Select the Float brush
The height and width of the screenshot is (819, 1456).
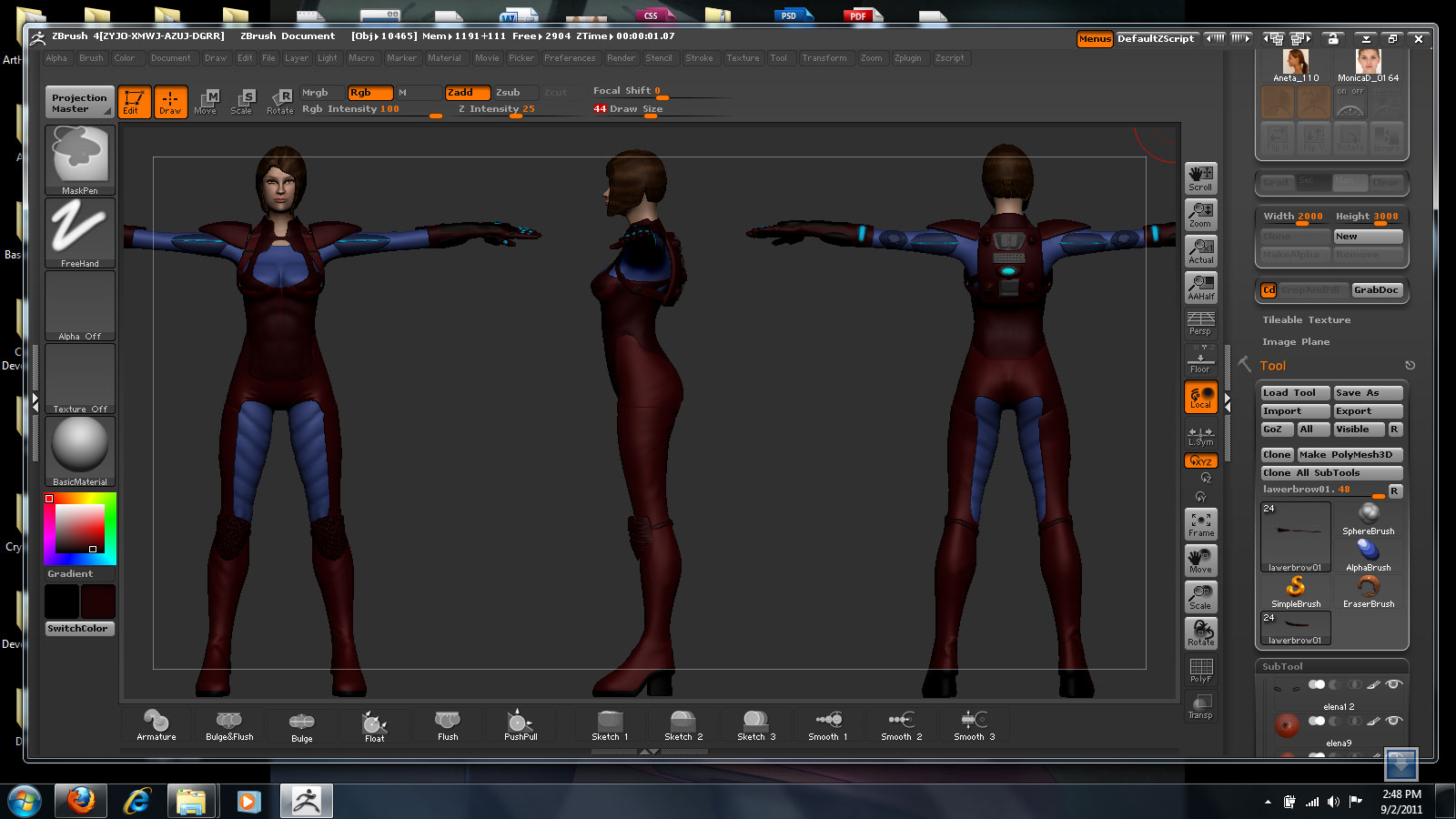click(375, 725)
